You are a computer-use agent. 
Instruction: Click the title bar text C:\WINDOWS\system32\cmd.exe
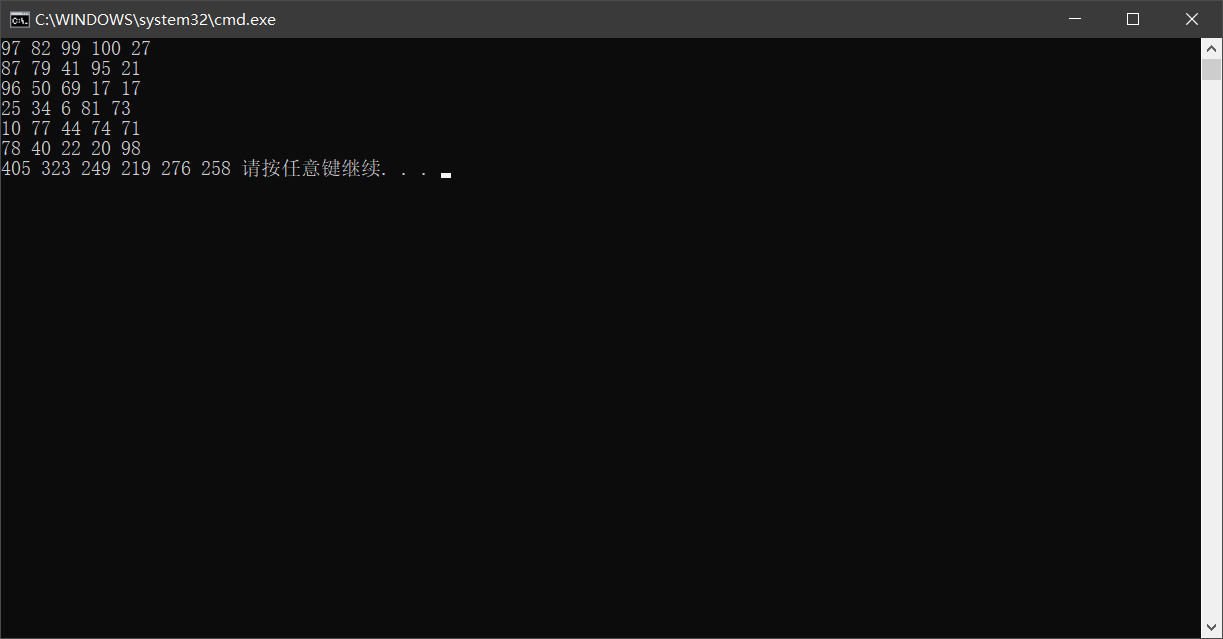point(155,19)
